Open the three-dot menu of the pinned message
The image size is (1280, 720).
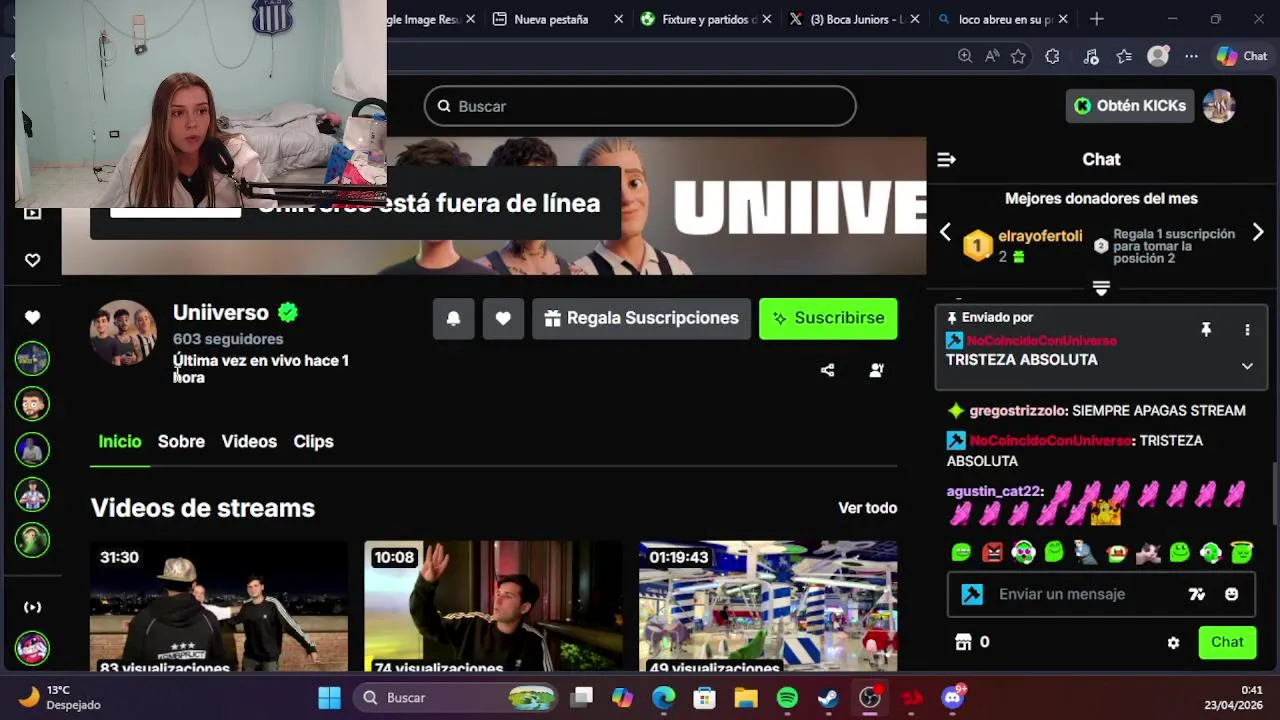pos(1247,330)
